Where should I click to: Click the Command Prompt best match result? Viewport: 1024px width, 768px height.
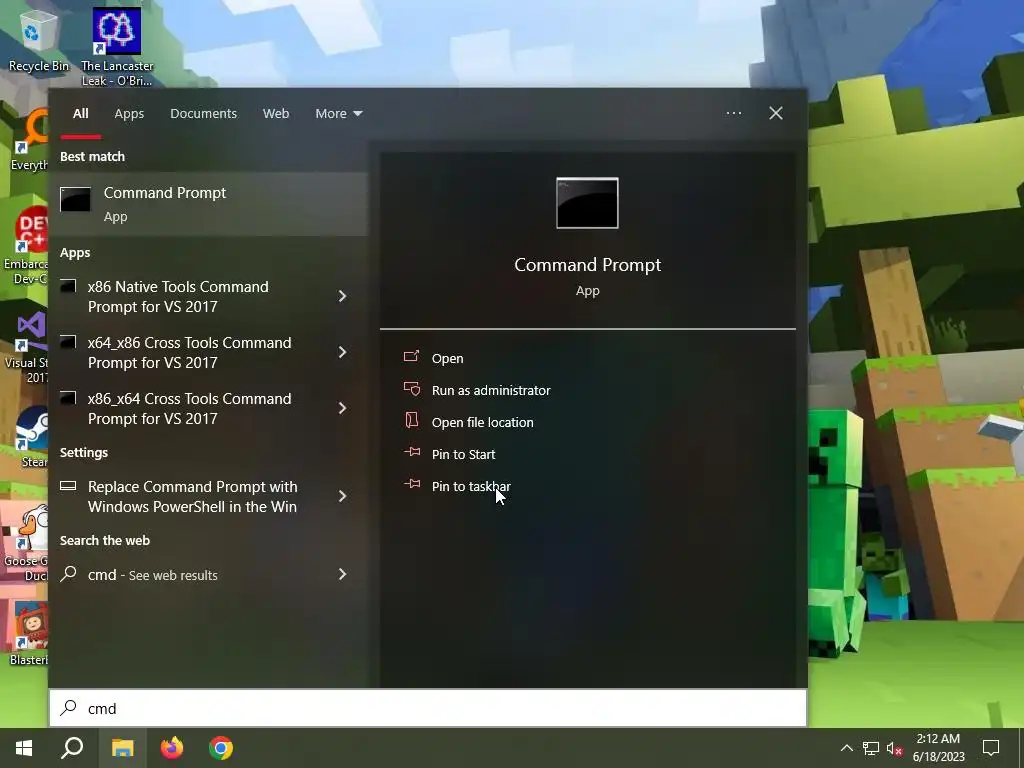[208, 204]
